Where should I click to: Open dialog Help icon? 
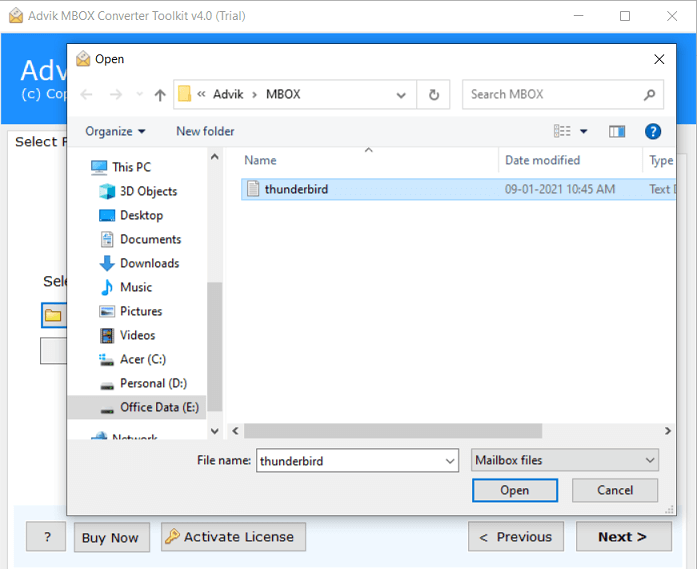tap(653, 131)
